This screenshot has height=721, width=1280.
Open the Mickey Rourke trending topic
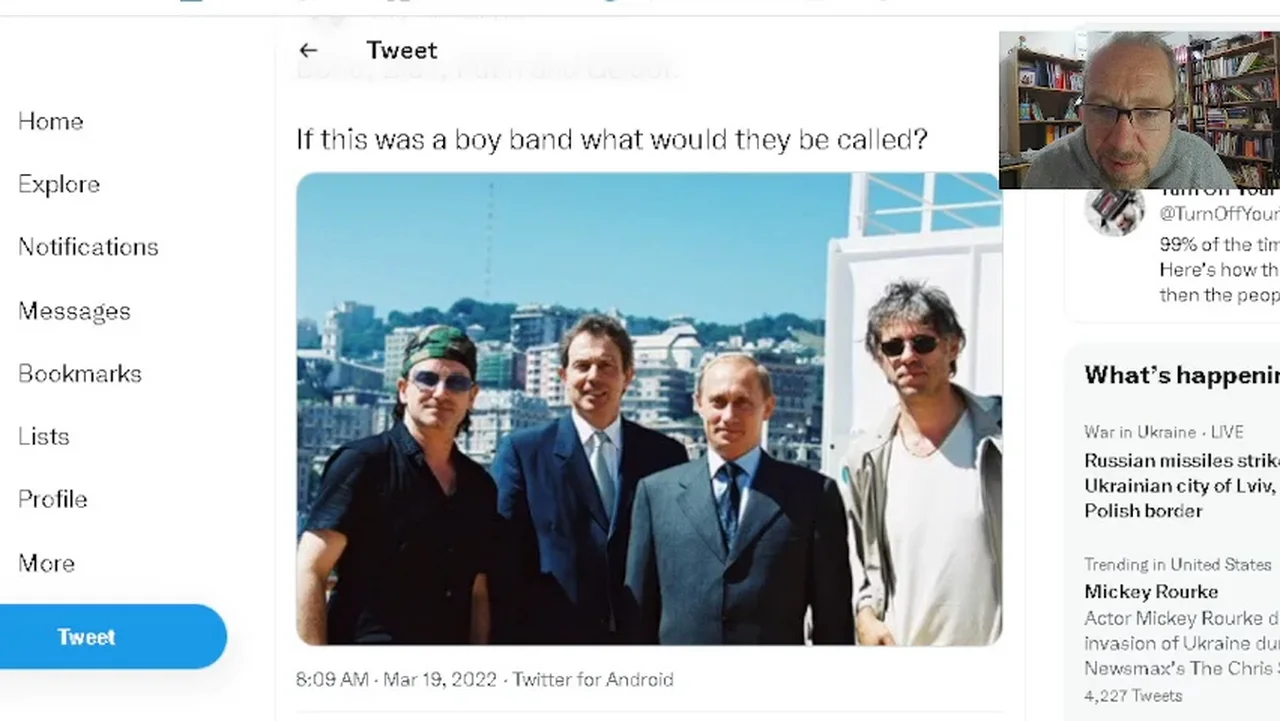pyautogui.click(x=1151, y=591)
